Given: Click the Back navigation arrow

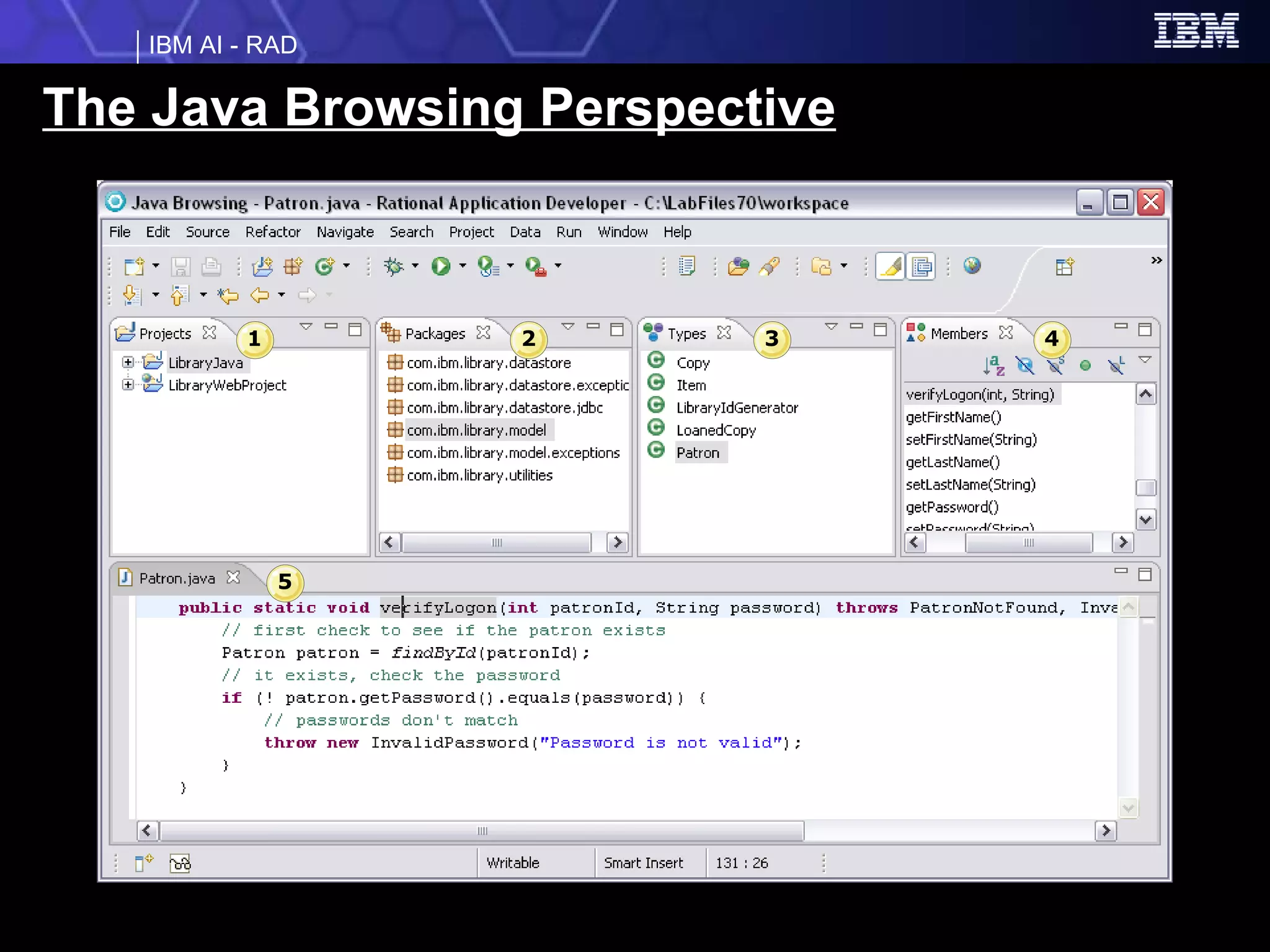Looking at the screenshot, I should click(259, 296).
